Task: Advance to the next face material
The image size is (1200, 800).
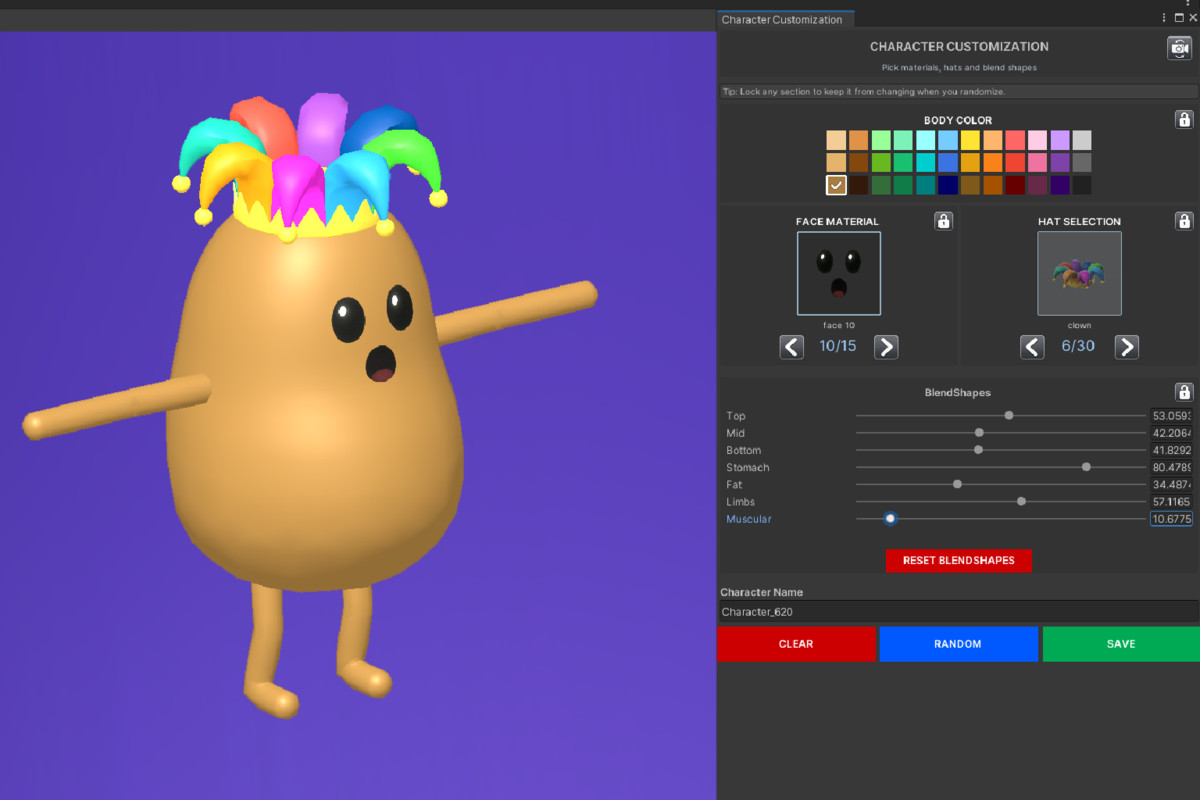Action: [886, 346]
